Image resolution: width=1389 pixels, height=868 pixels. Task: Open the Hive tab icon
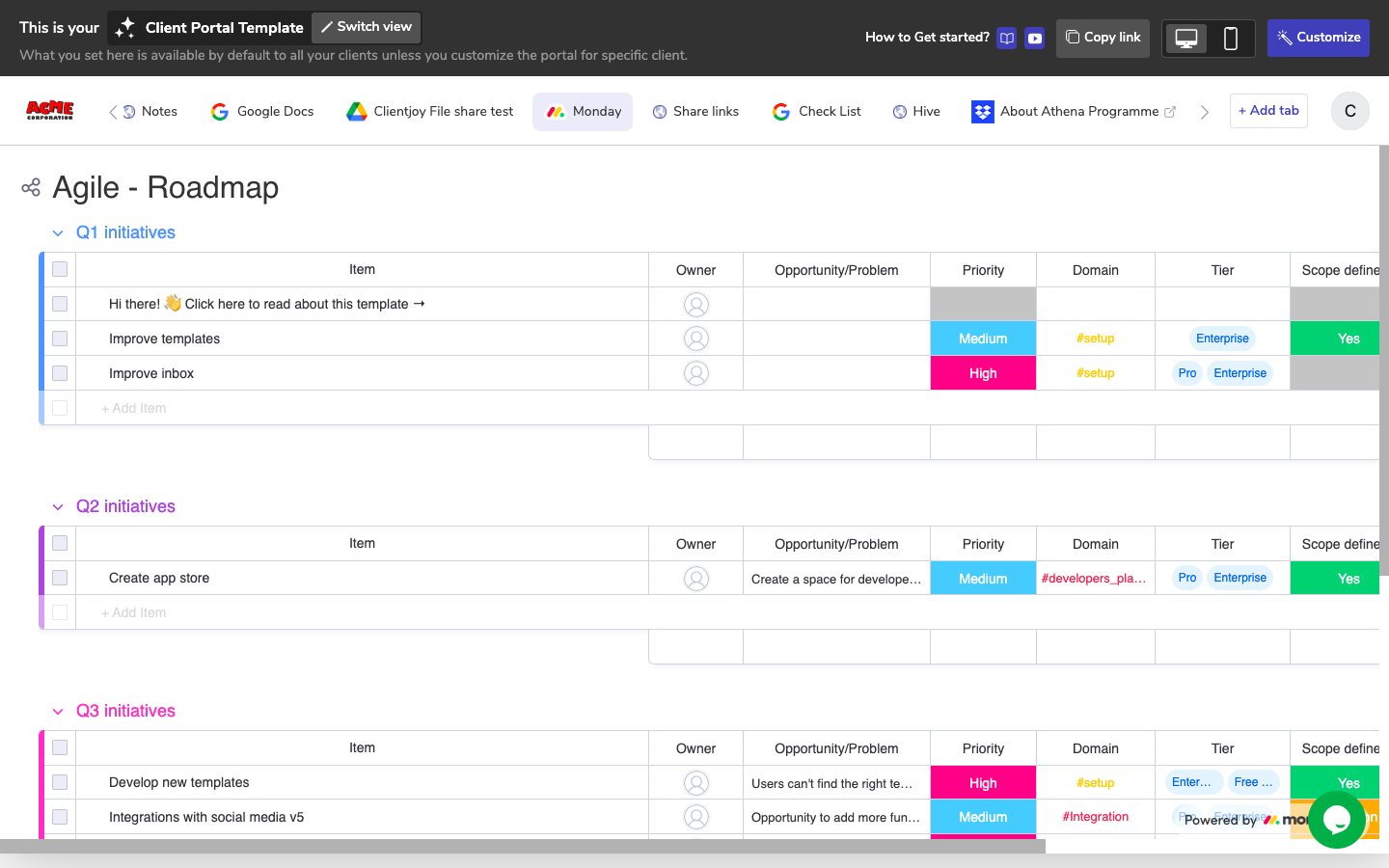(898, 111)
